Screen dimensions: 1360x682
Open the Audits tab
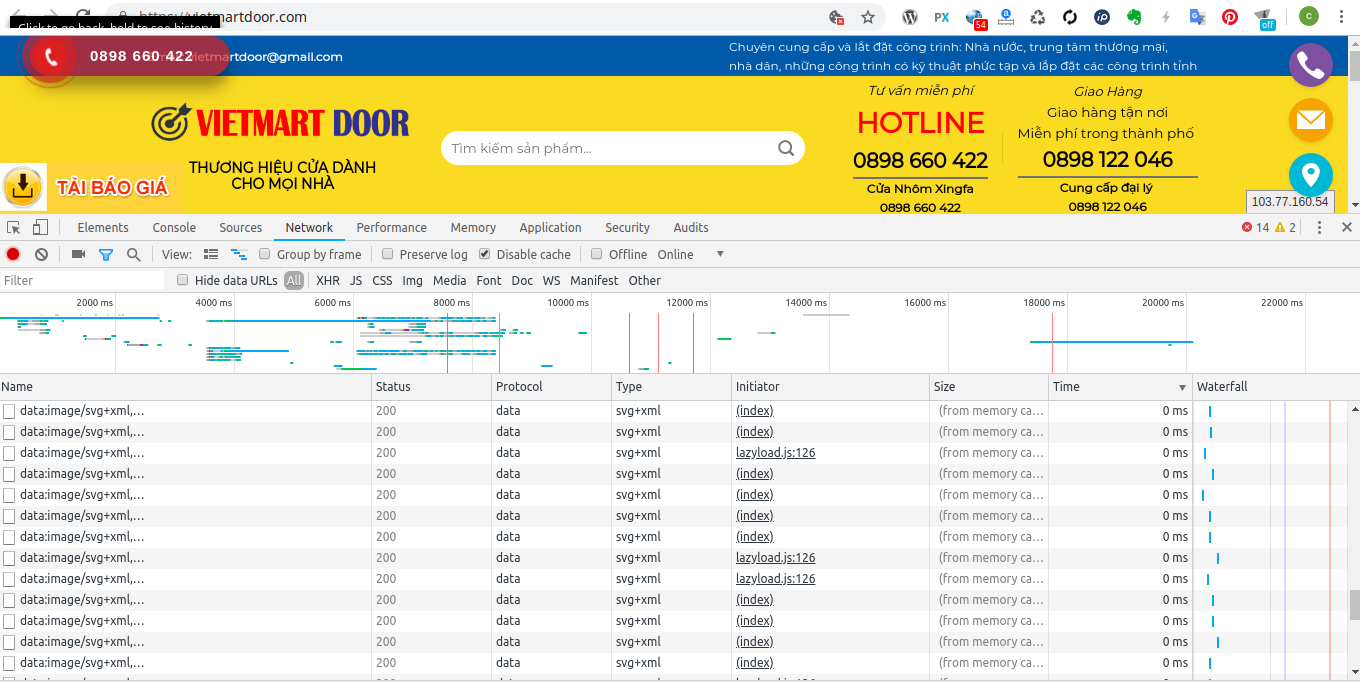691,228
